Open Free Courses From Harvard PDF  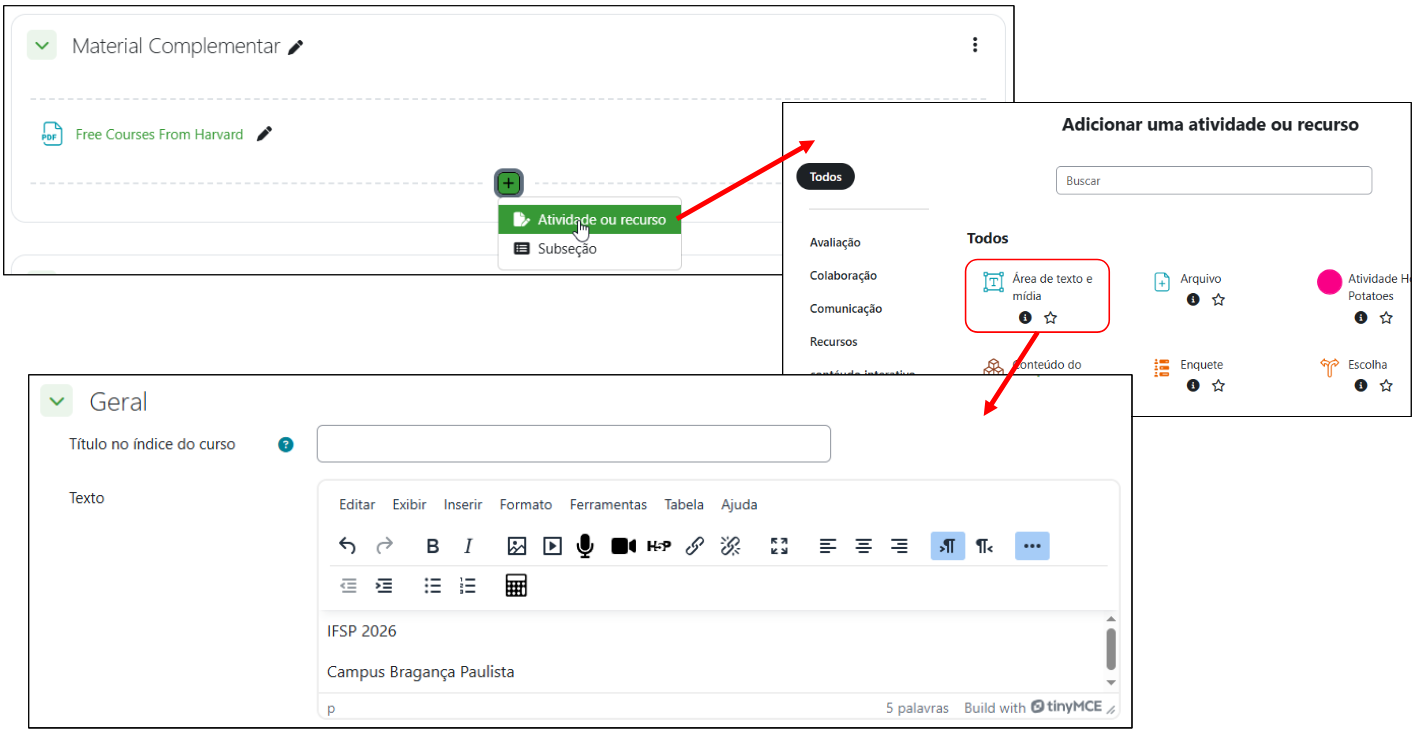(x=159, y=134)
